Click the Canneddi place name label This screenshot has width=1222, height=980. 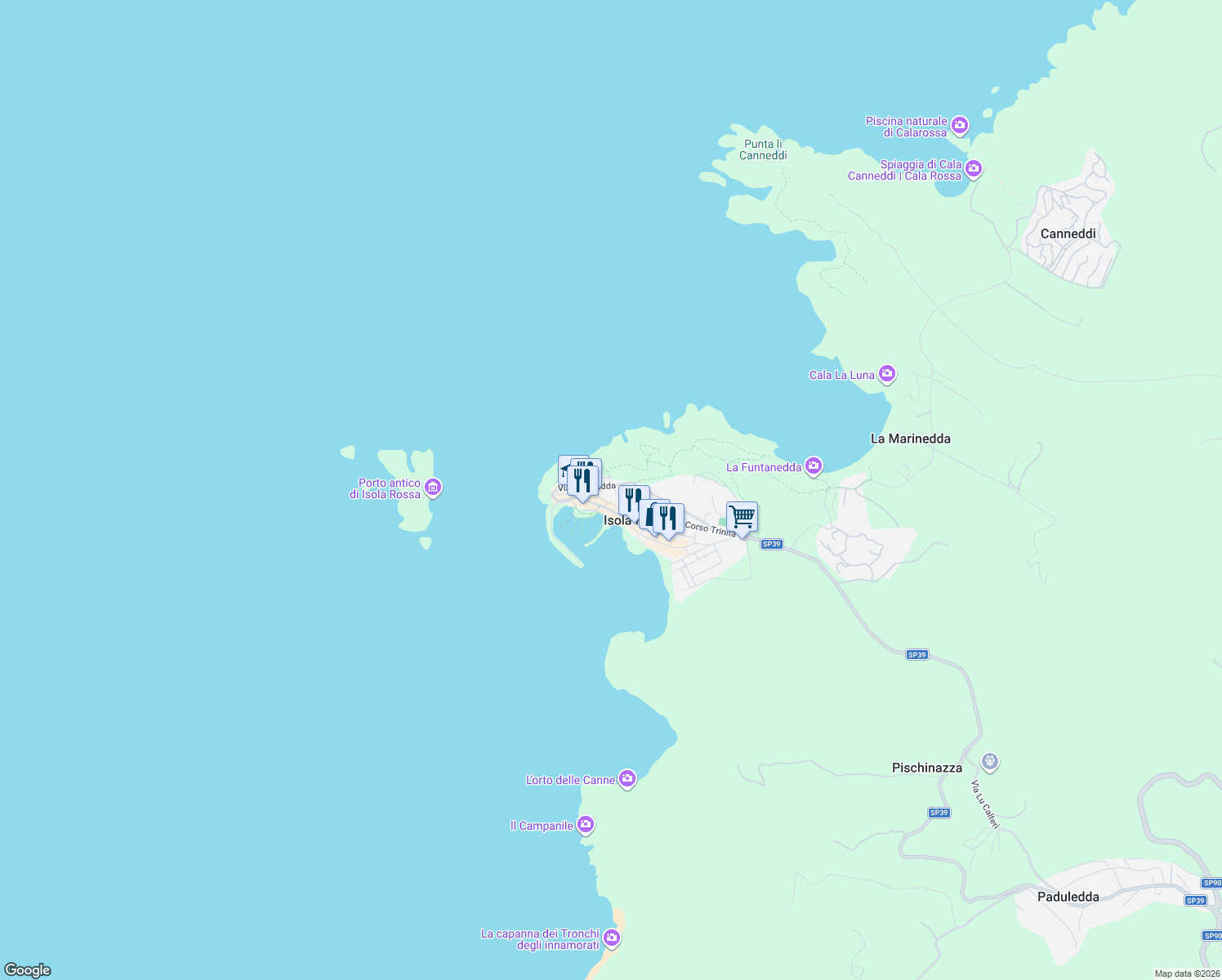[x=1067, y=234]
